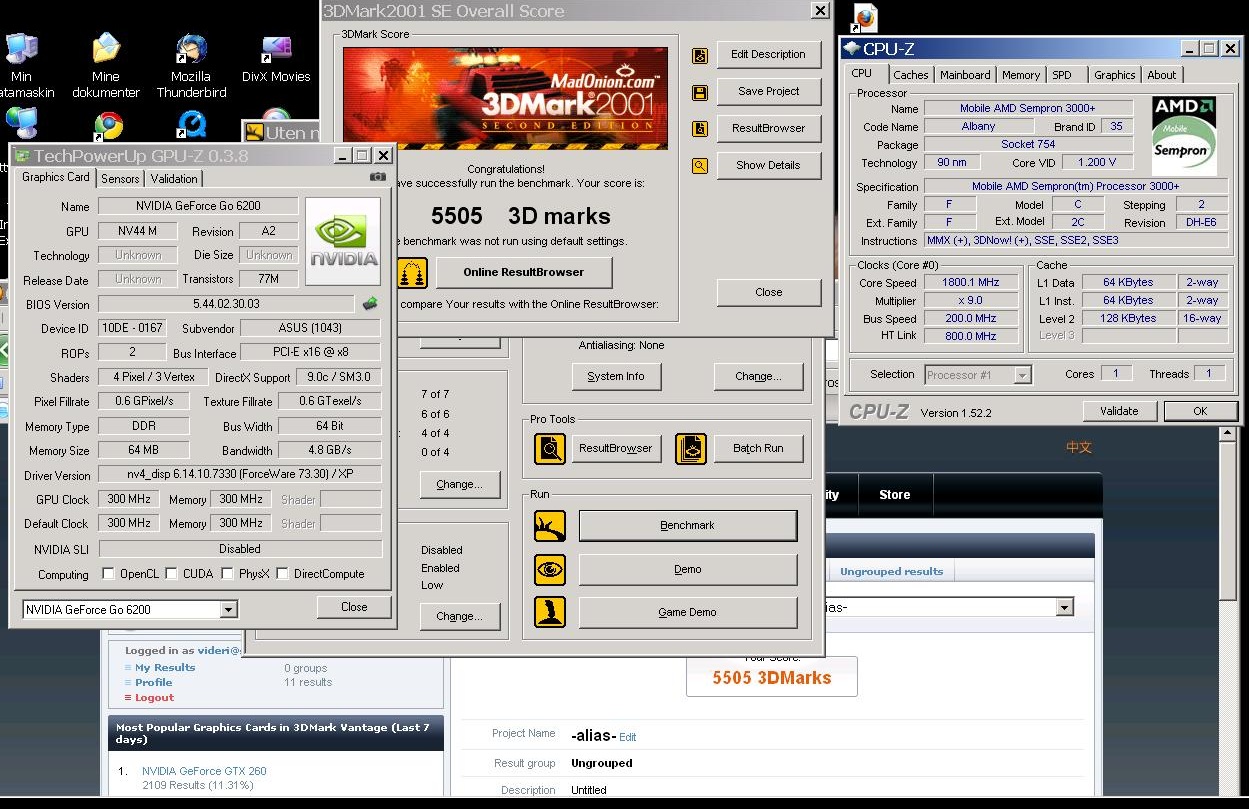Enable the PhysX checkbox
This screenshot has height=809, width=1249.
click(x=228, y=574)
